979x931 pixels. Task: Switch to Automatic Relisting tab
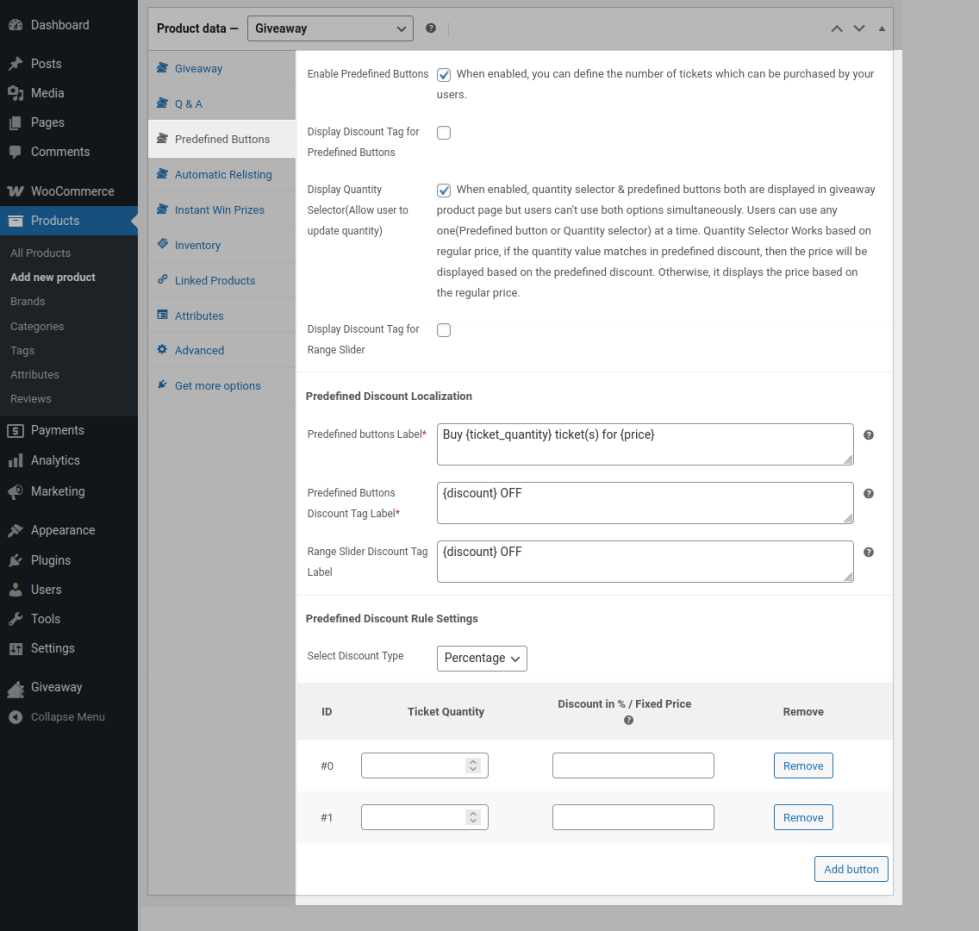[x=222, y=174]
